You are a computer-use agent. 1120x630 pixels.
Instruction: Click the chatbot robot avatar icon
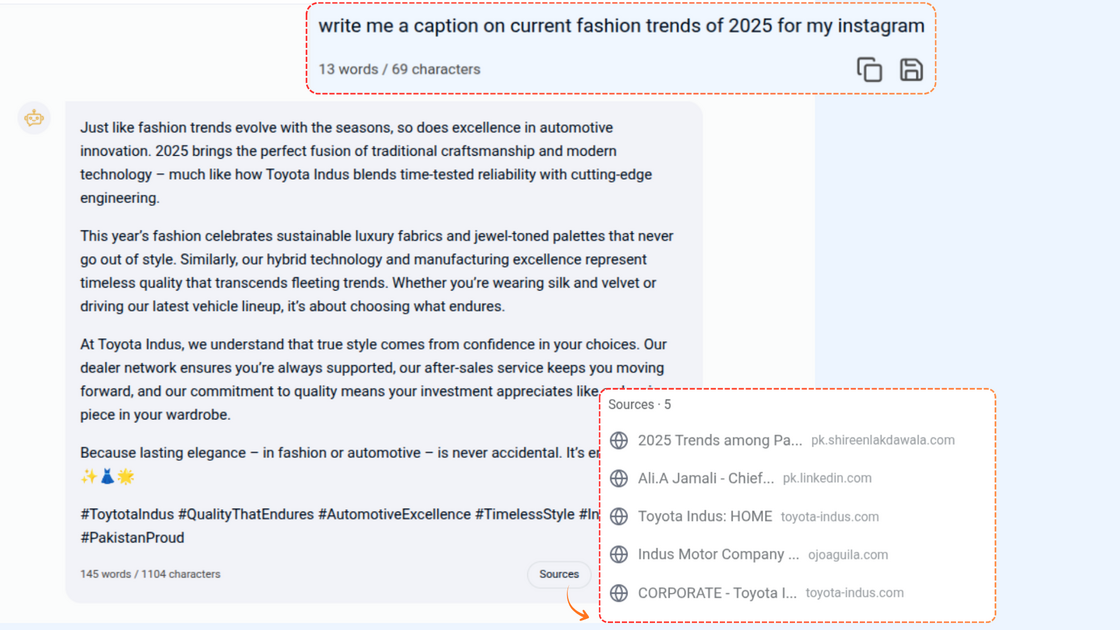point(34,118)
